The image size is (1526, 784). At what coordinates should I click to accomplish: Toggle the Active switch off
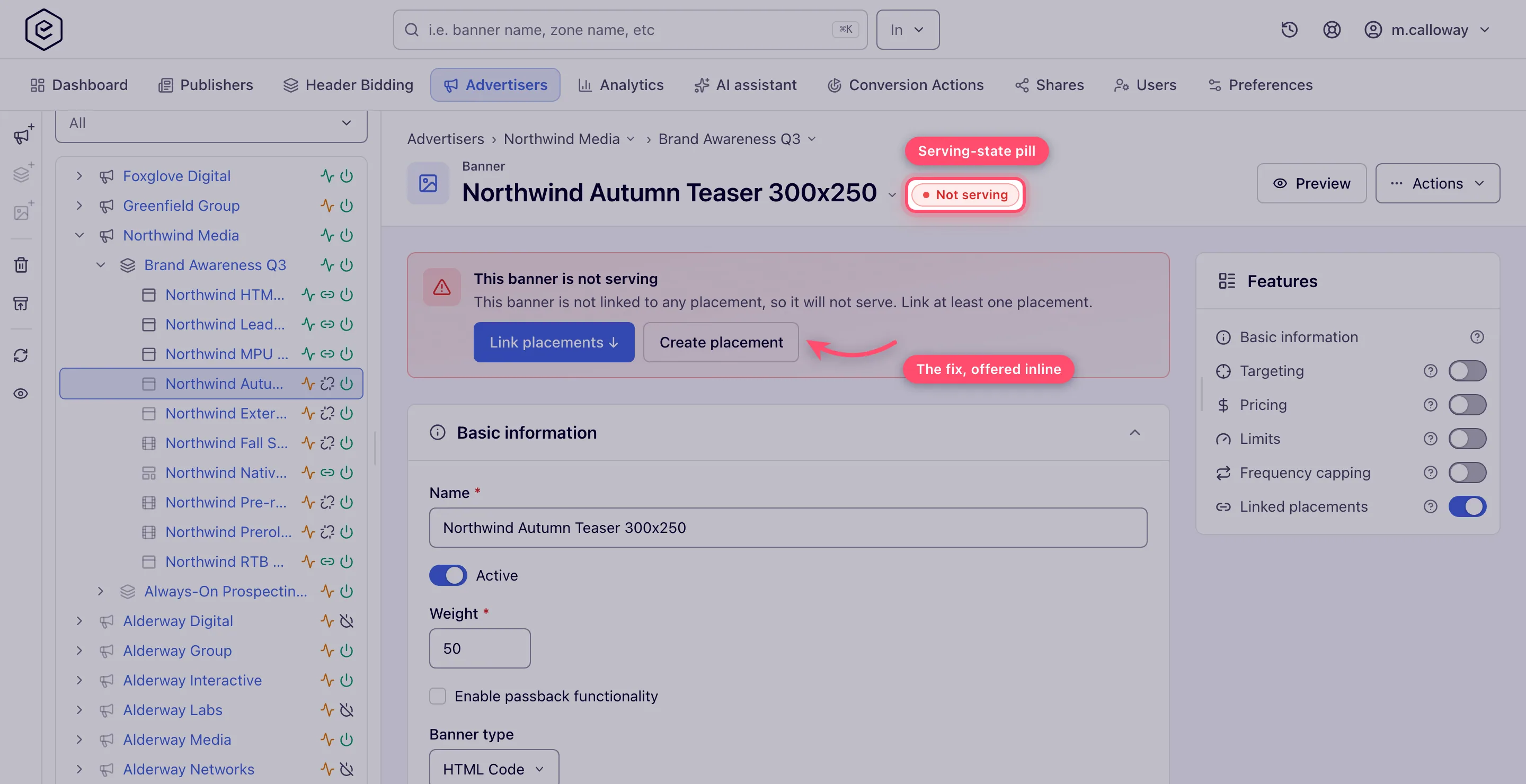click(448, 575)
